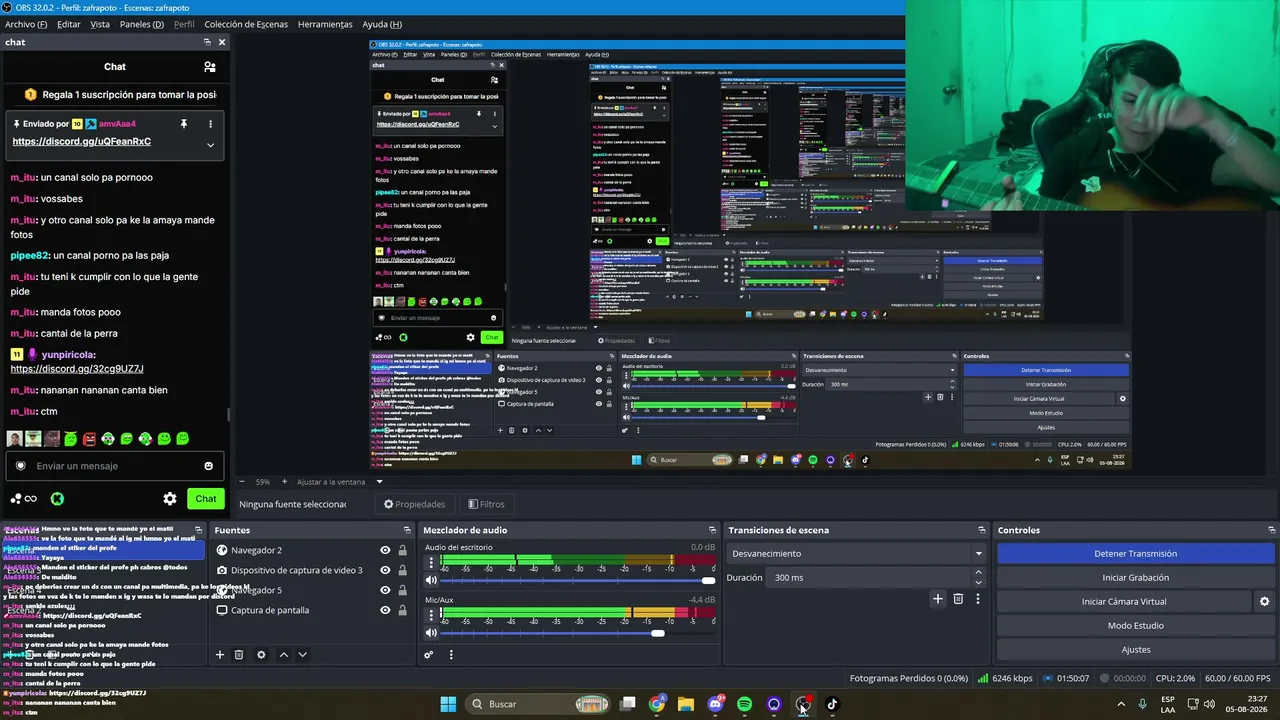This screenshot has height=720, width=1280.
Task: Open the emoji picker in the message box
Action: pos(208,466)
